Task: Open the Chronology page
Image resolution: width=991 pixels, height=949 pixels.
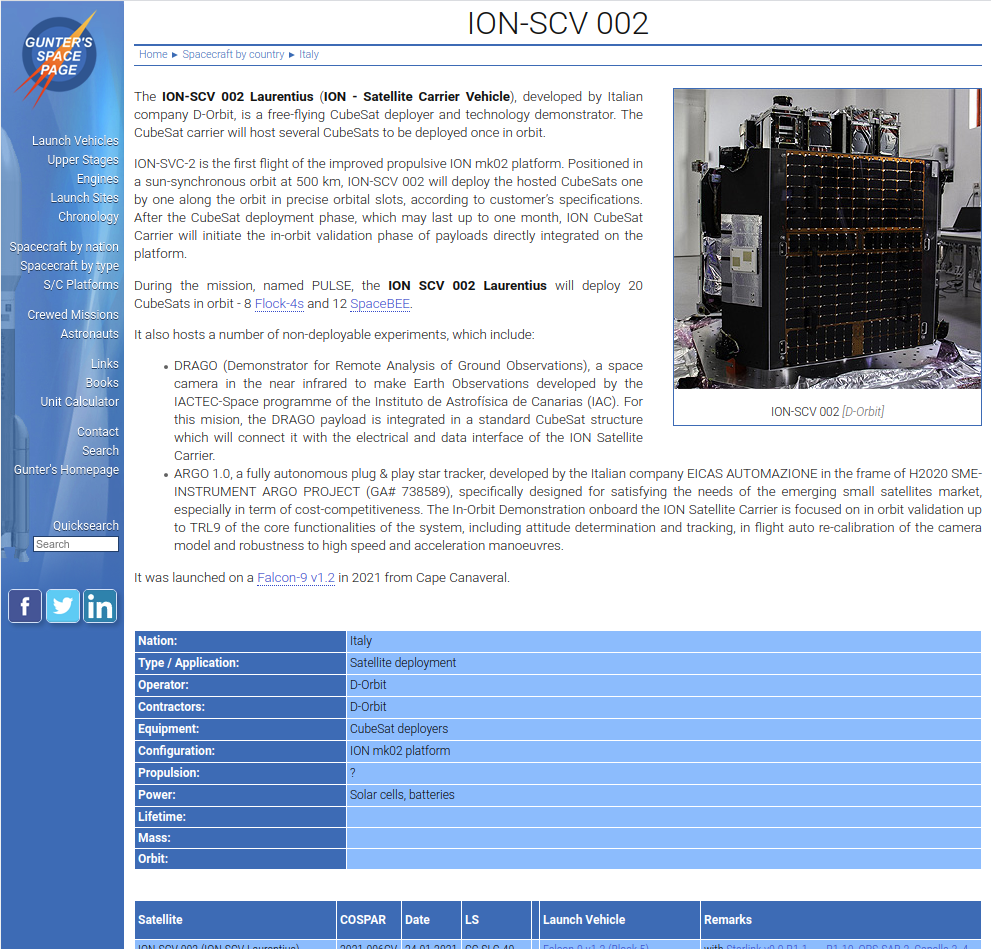Action: (x=88, y=216)
